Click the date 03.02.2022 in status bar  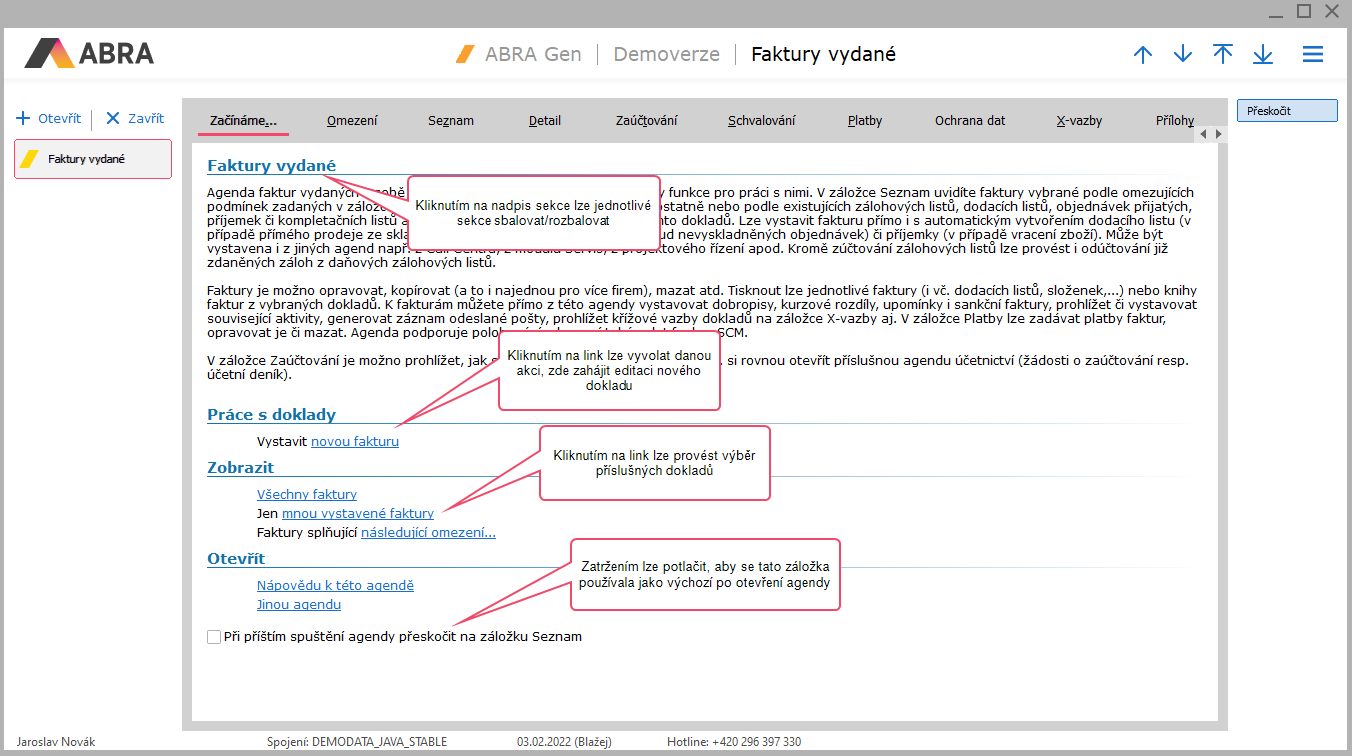tap(563, 742)
